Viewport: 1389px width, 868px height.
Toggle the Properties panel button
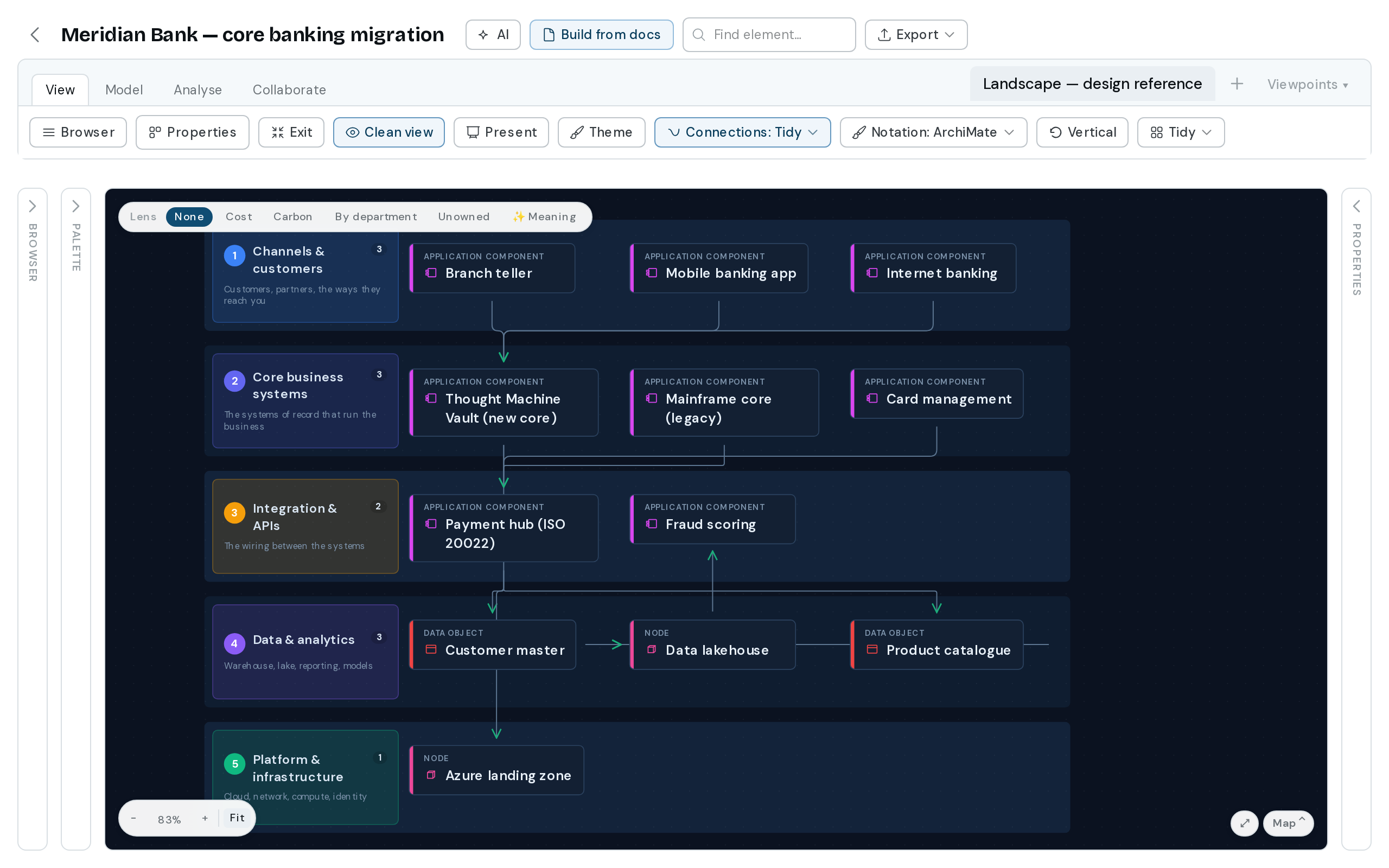tap(192, 132)
